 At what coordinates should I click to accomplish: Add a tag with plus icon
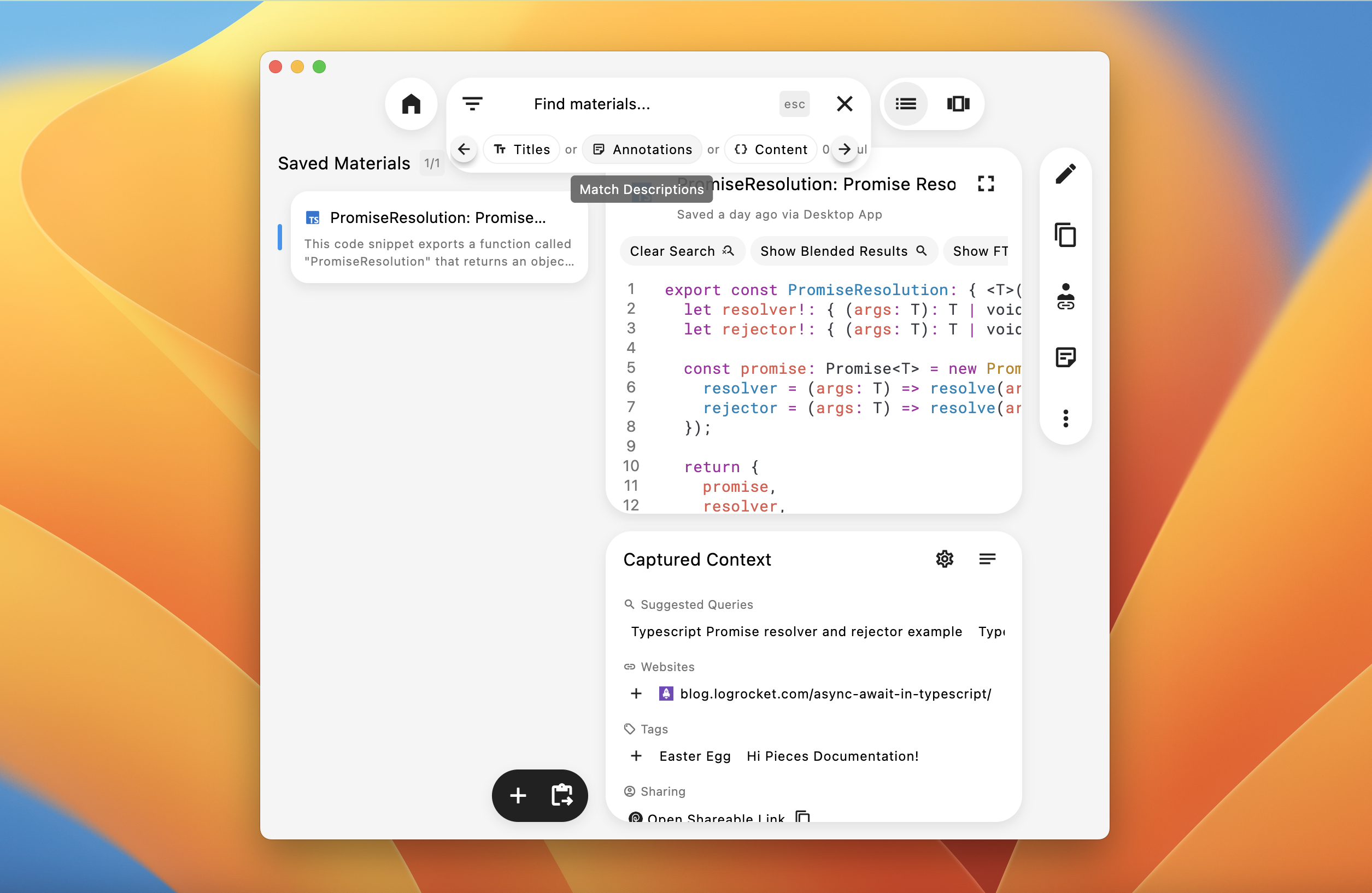tap(636, 756)
